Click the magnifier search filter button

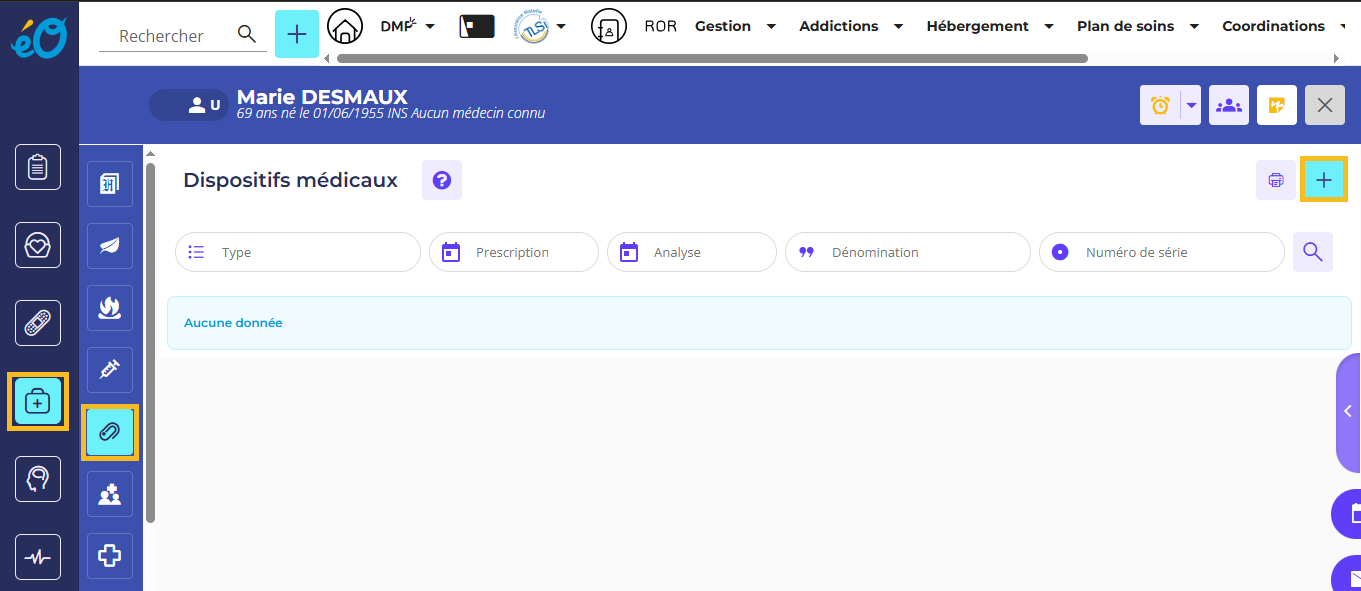pyautogui.click(x=1312, y=252)
